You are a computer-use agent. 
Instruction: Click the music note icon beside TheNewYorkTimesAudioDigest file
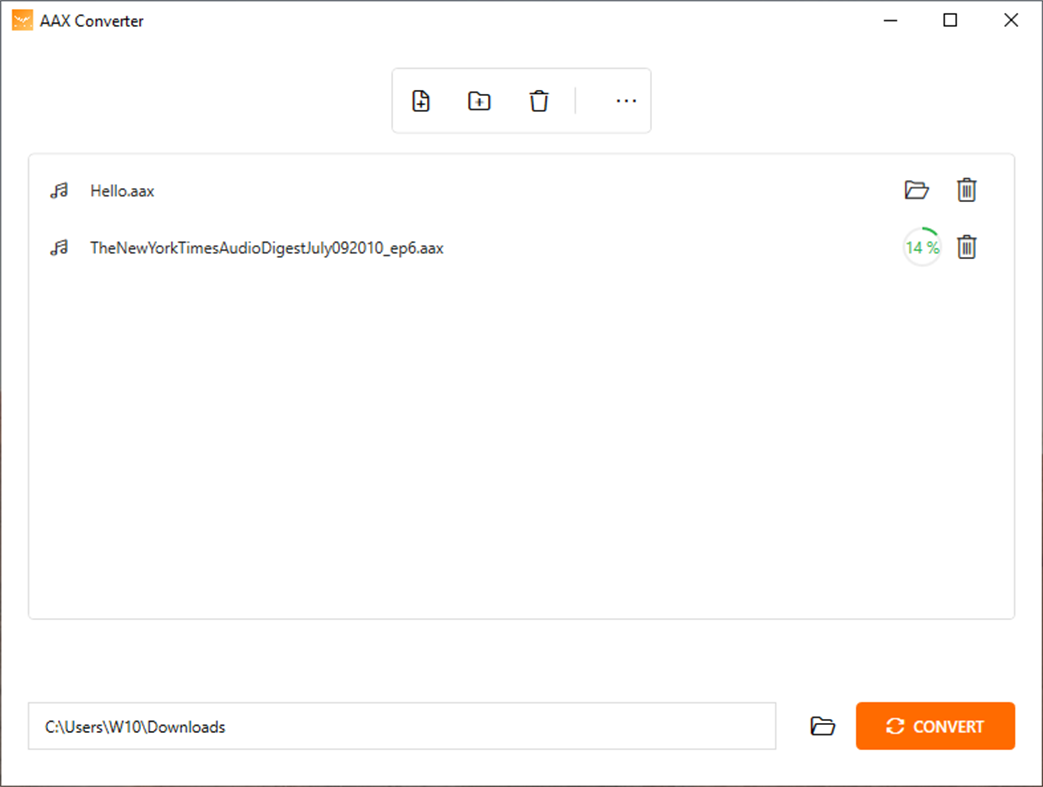coord(60,247)
